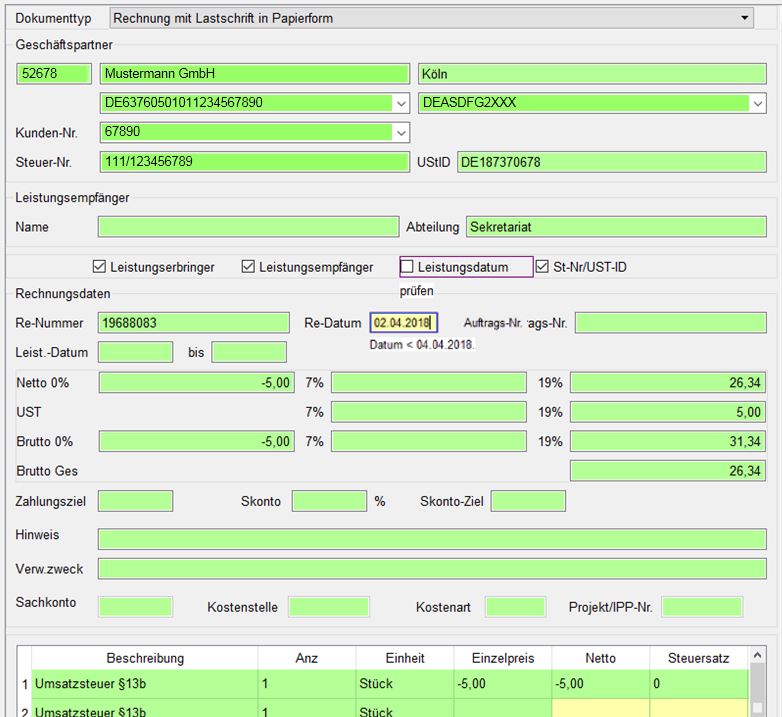
Task: Click the Netto 0% field showing -5,00
Action: point(196,383)
